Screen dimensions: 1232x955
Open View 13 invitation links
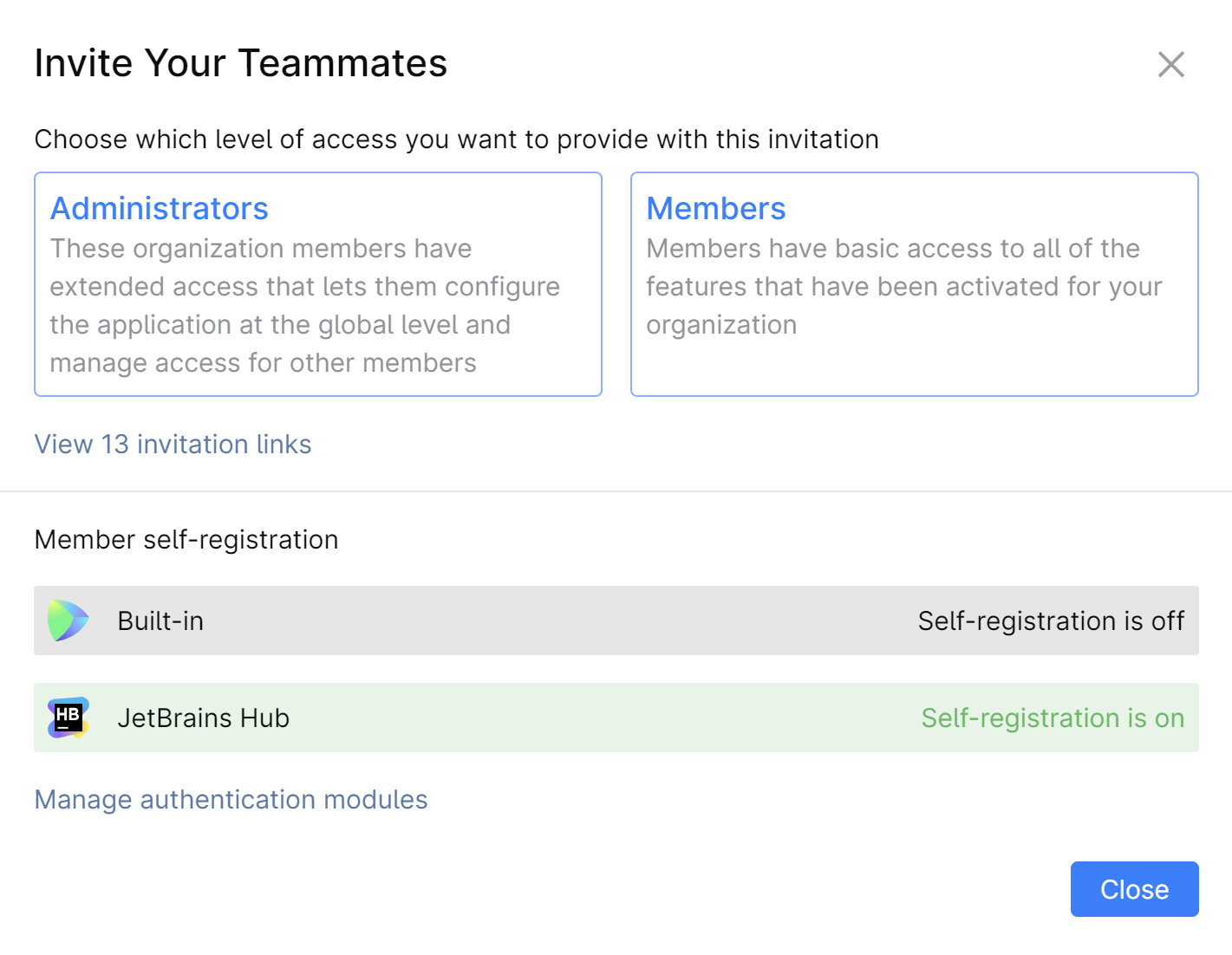click(173, 444)
